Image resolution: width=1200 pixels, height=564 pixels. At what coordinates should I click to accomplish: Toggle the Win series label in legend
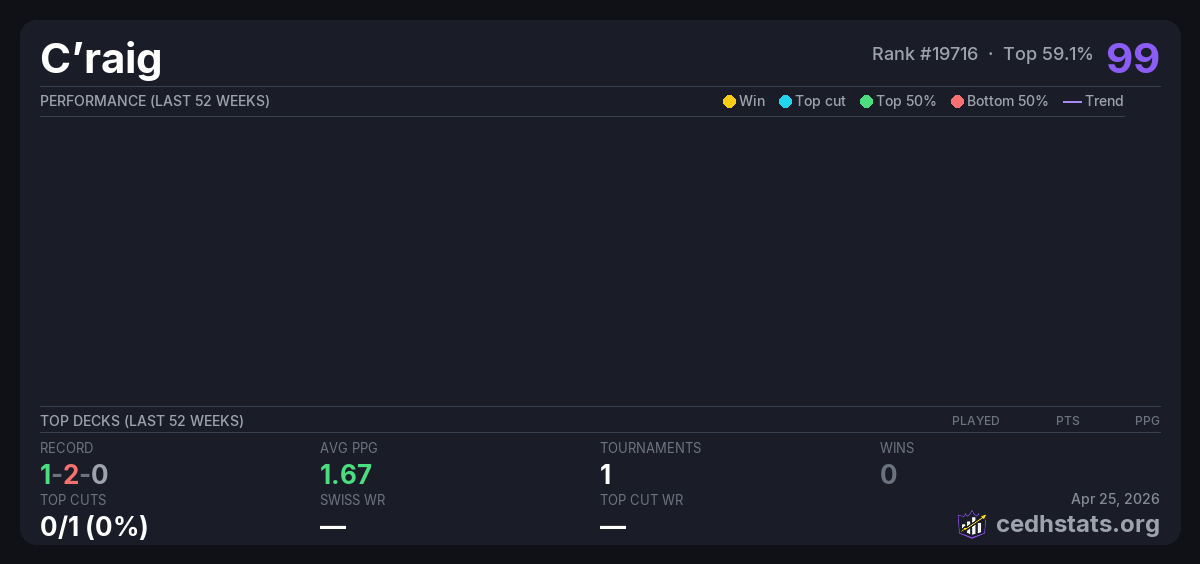(x=752, y=101)
